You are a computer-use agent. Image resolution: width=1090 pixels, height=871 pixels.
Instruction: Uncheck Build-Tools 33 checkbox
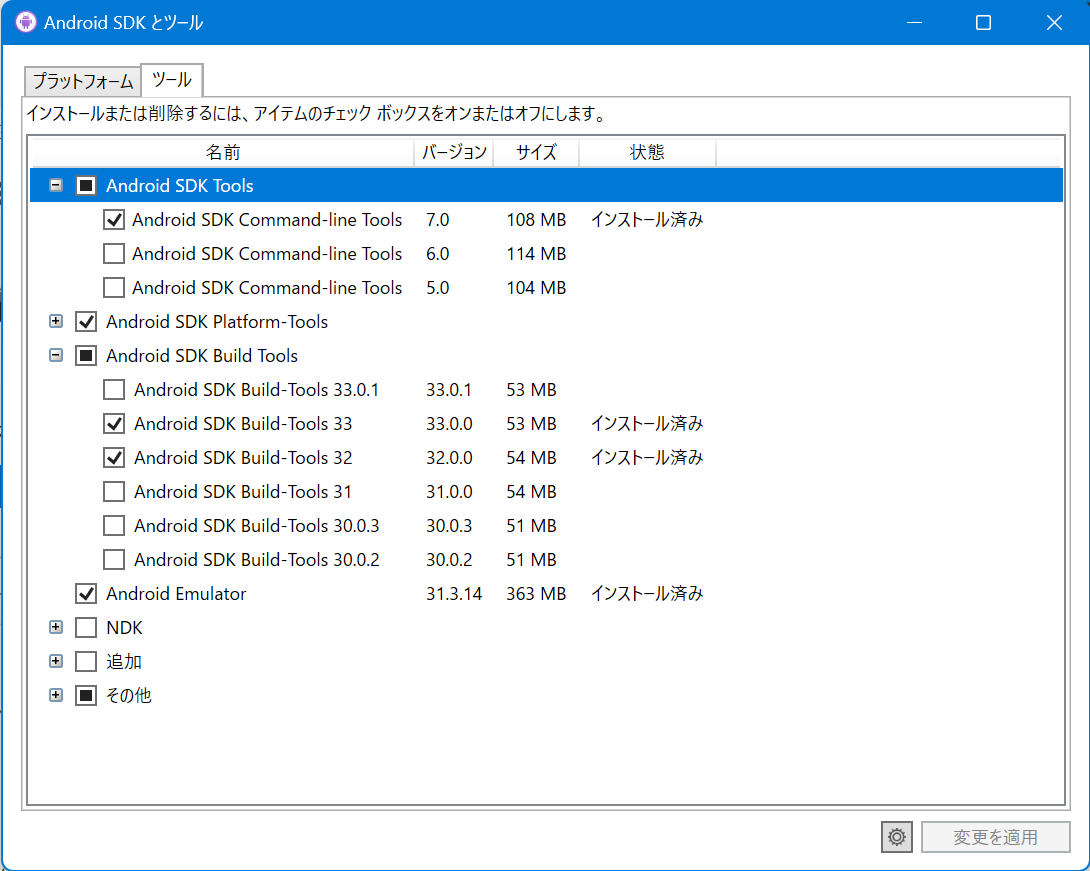click(x=114, y=424)
